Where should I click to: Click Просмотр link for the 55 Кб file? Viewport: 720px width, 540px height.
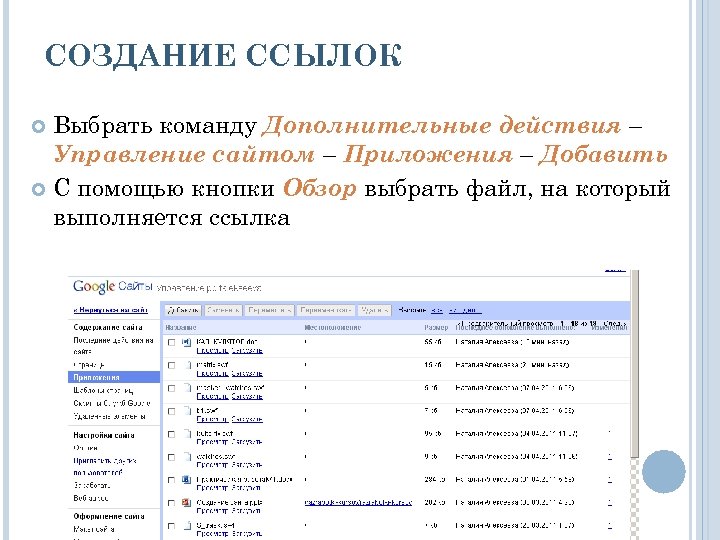click(212, 350)
